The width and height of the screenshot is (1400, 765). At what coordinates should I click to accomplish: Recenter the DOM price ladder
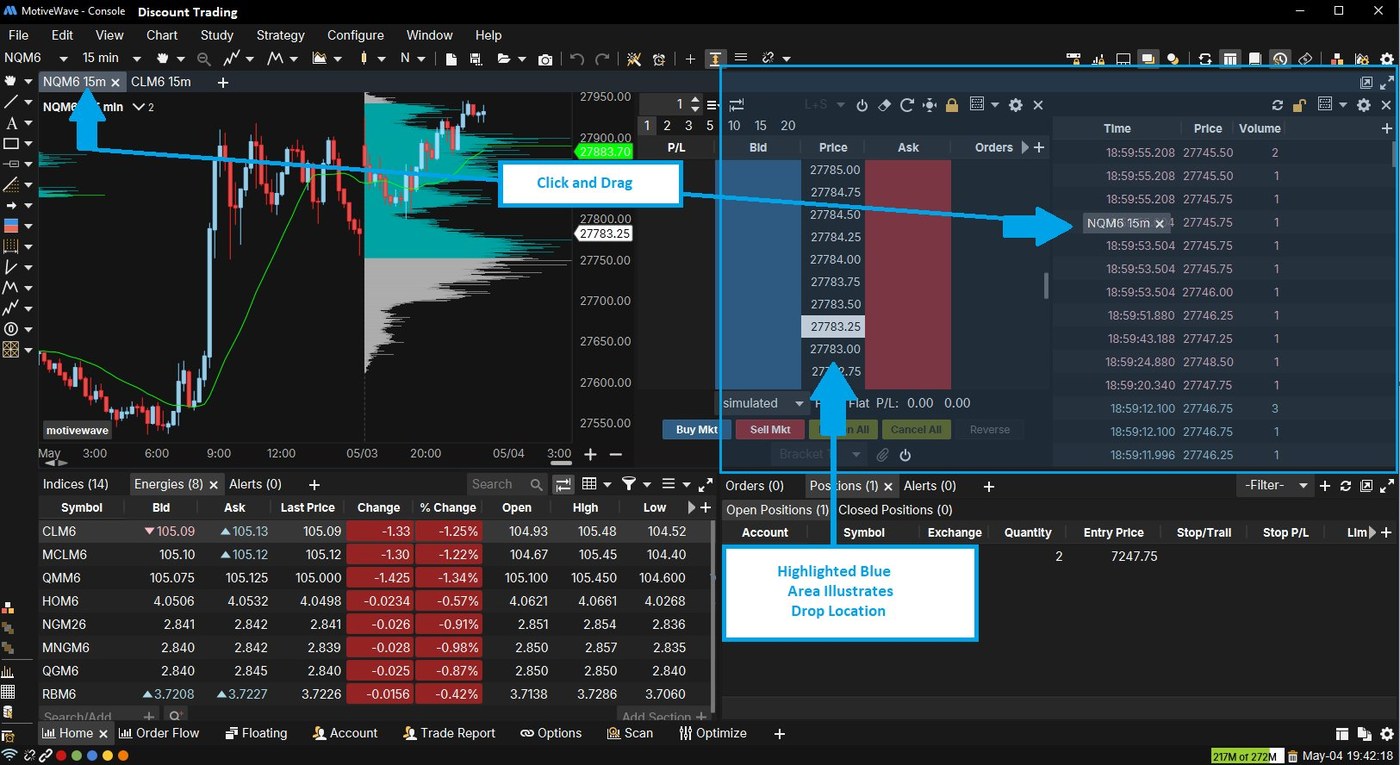(929, 105)
